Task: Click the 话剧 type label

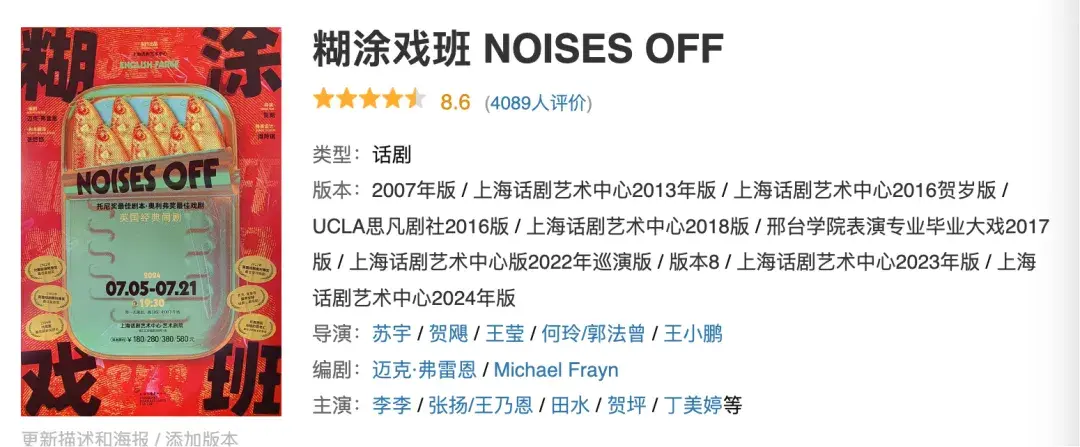Action: click(x=391, y=154)
